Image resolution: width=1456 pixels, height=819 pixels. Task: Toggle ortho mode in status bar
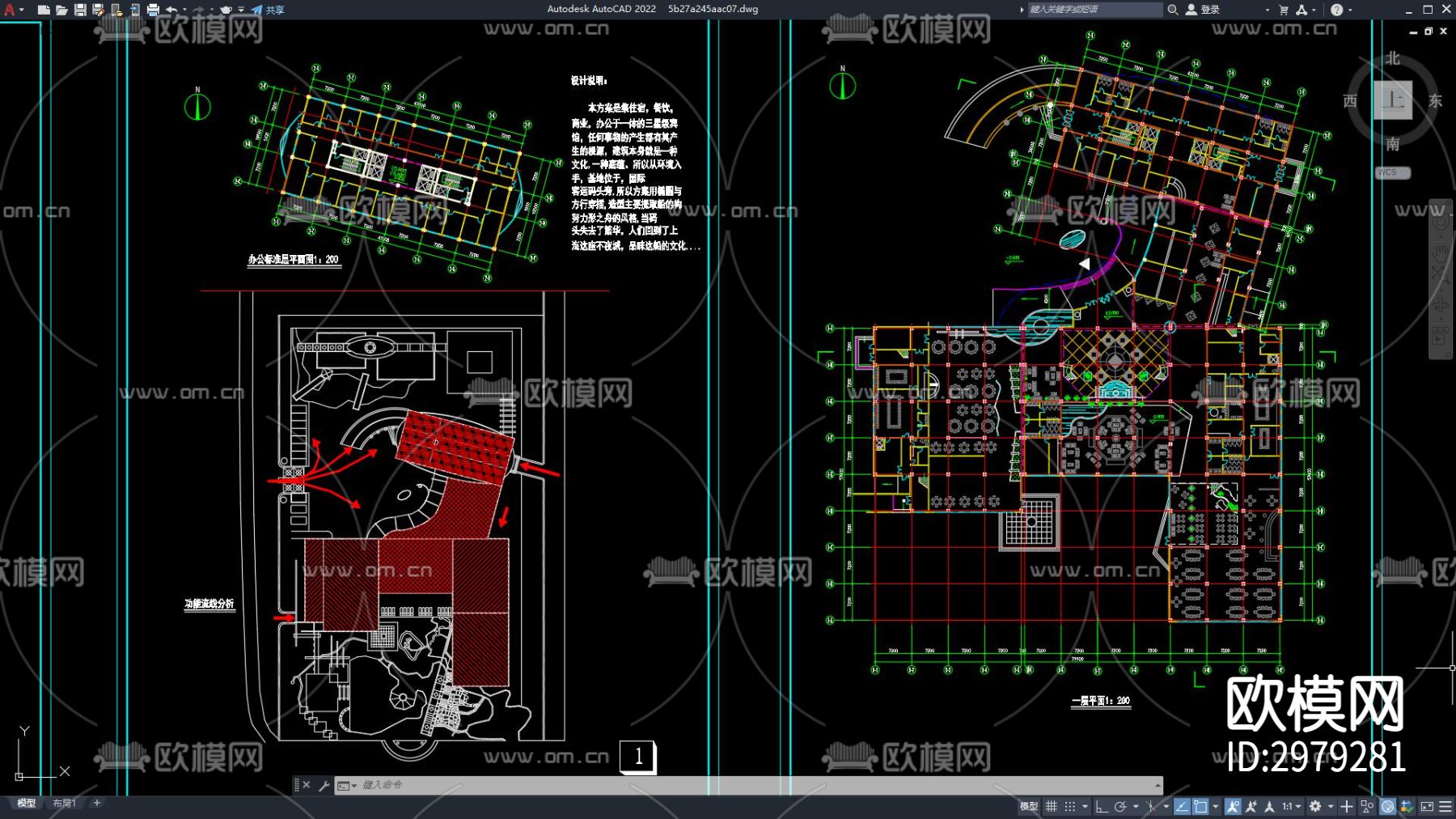click(x=1101, y=806)
